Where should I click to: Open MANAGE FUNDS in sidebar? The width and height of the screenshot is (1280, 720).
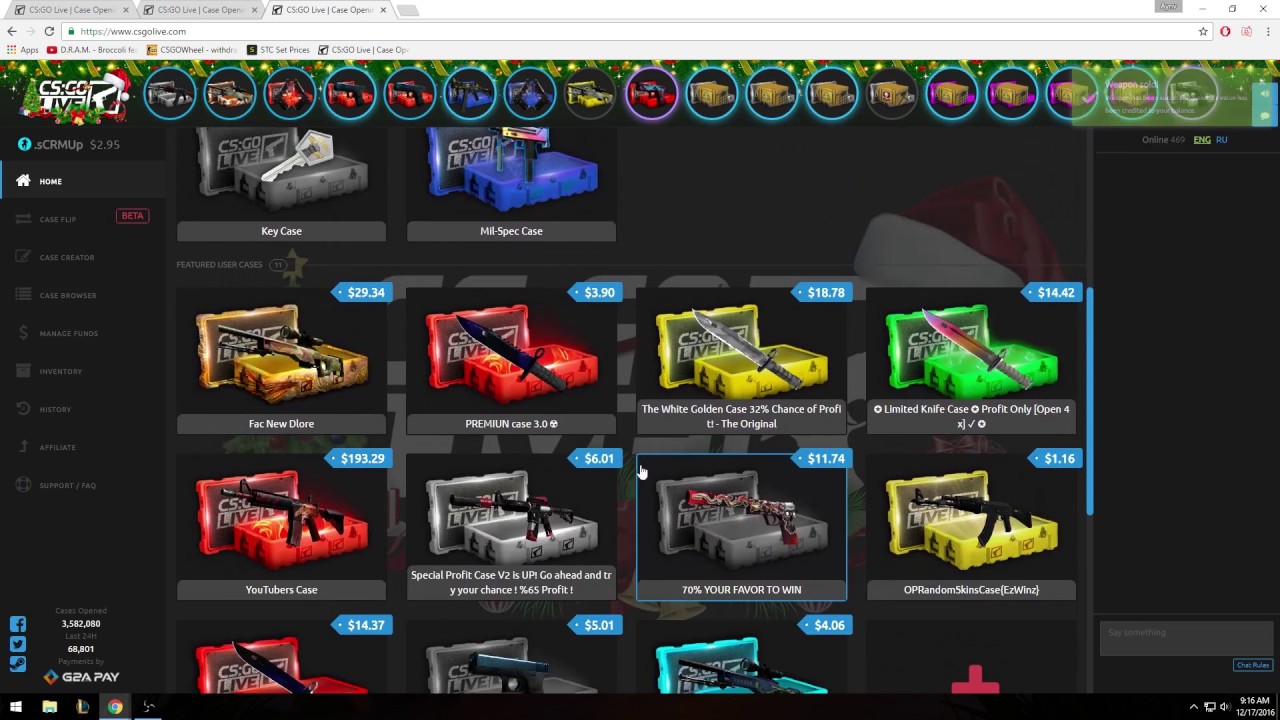[82, 333]
